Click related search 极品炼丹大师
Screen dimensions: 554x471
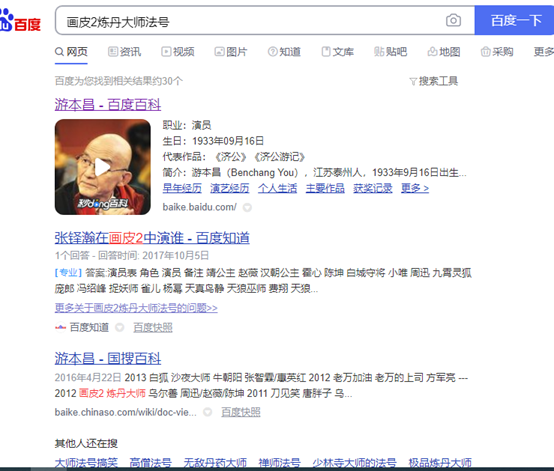pos(440,463)
